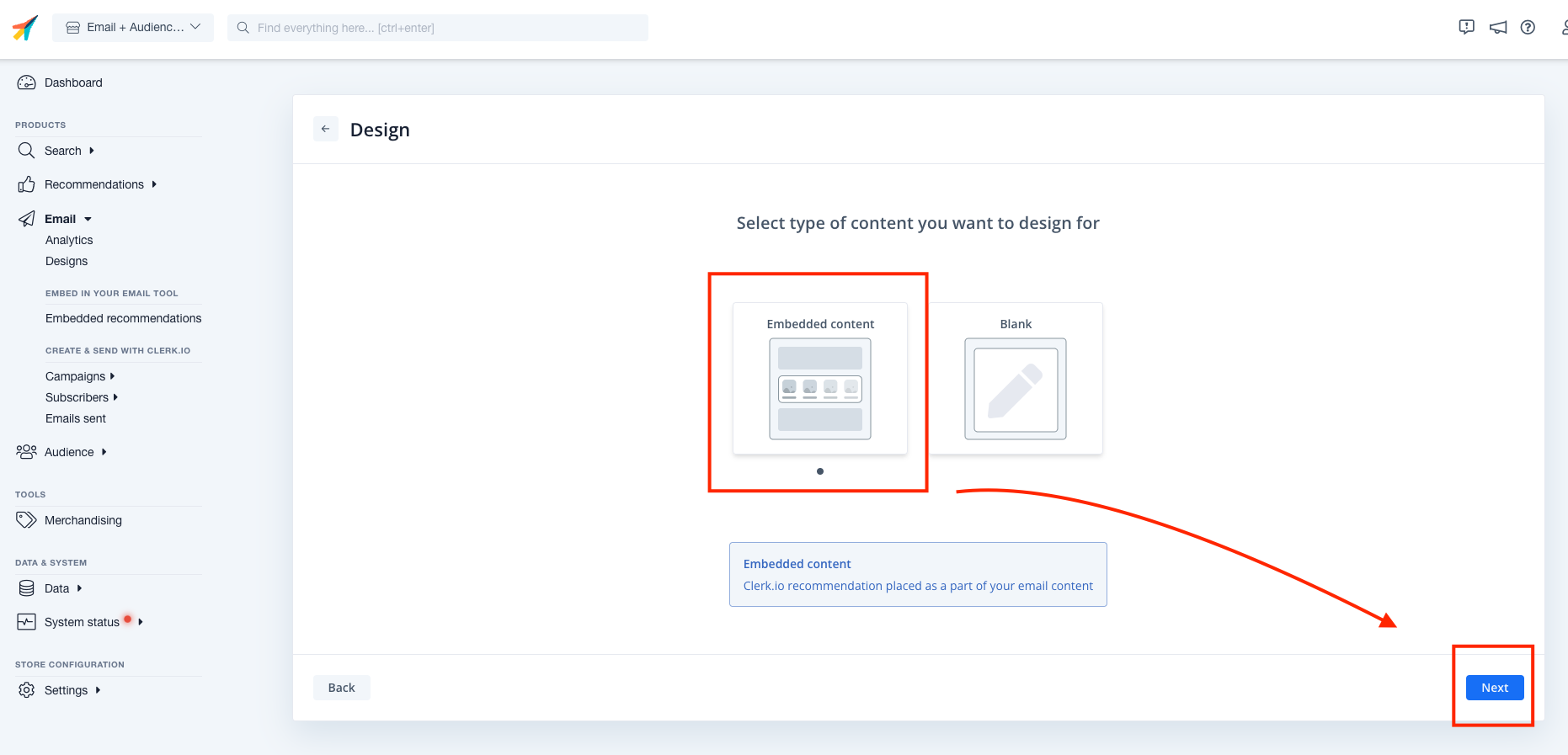Select the Blank content type card

(x=1016, y=379)
